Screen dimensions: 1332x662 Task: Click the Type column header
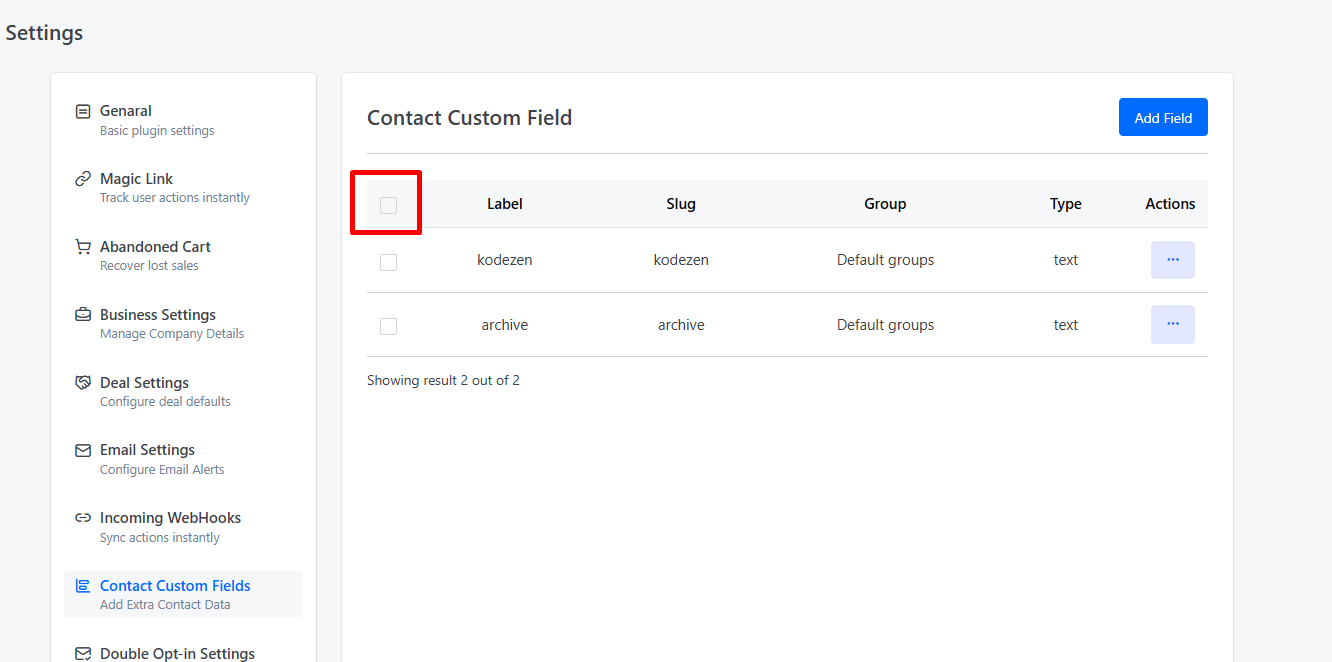tap(1066, 204)
